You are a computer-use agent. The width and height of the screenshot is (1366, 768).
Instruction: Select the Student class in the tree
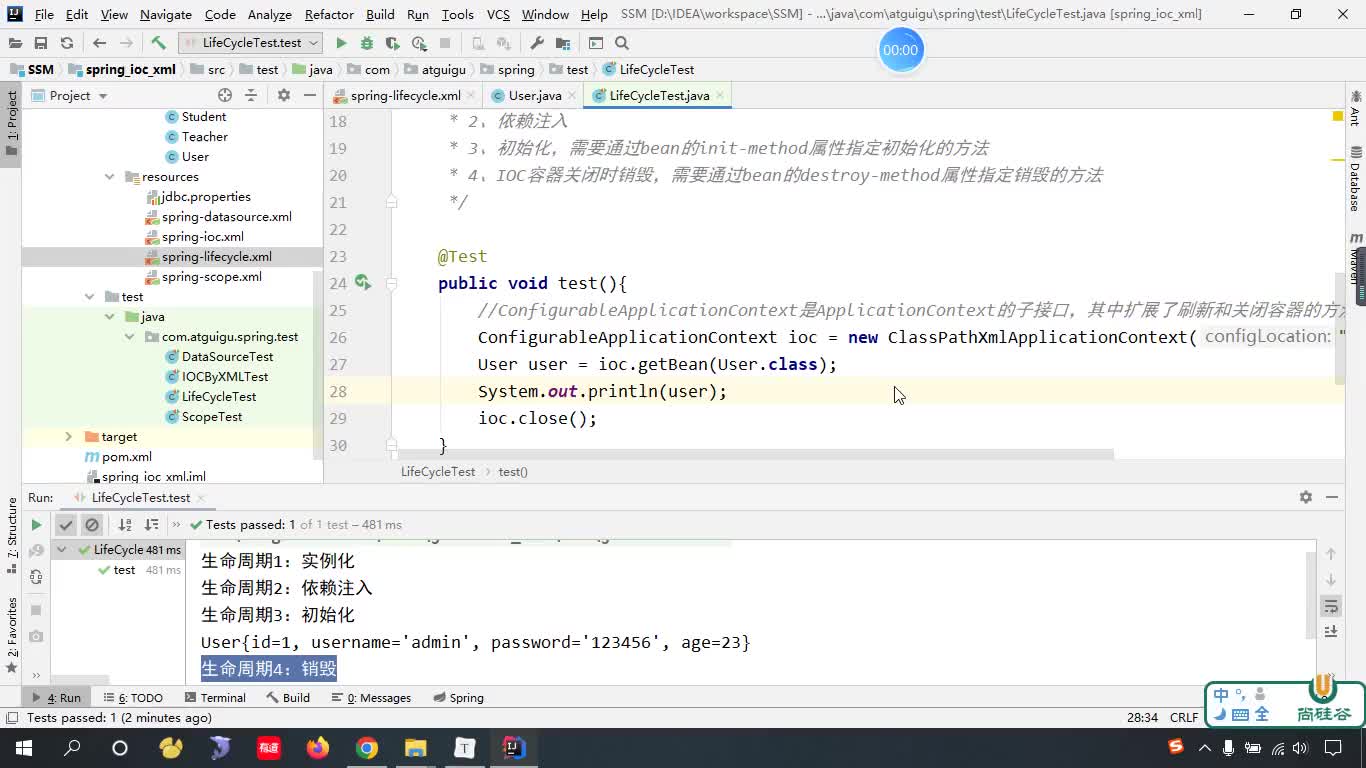tap(203, 117)
